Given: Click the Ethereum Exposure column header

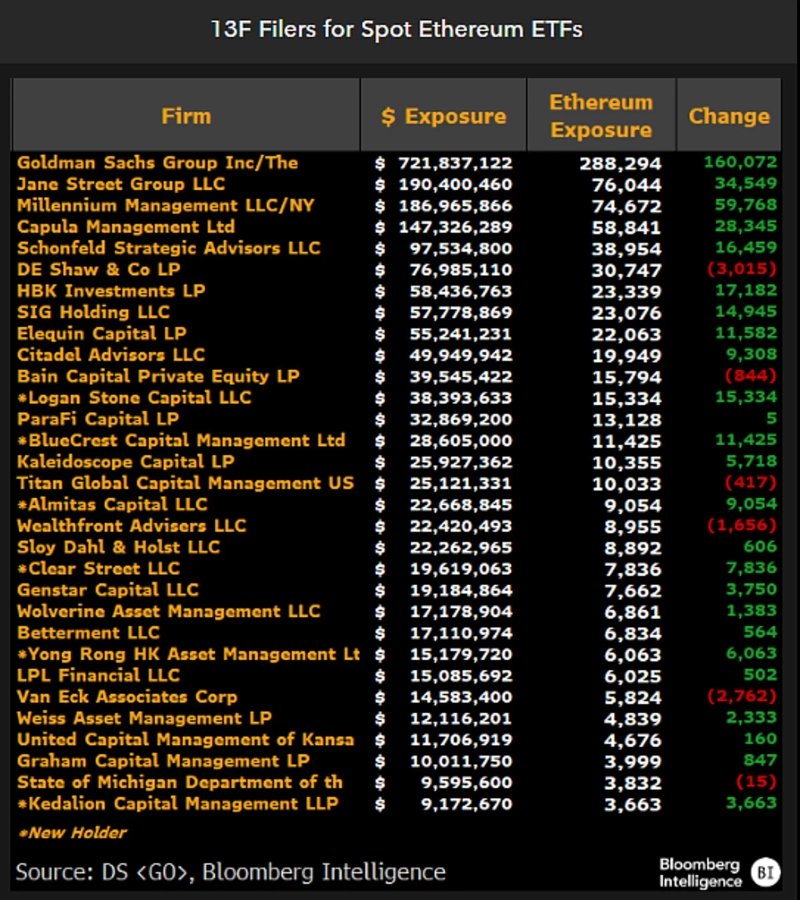Looking at the screenshot, I should 601,116.
